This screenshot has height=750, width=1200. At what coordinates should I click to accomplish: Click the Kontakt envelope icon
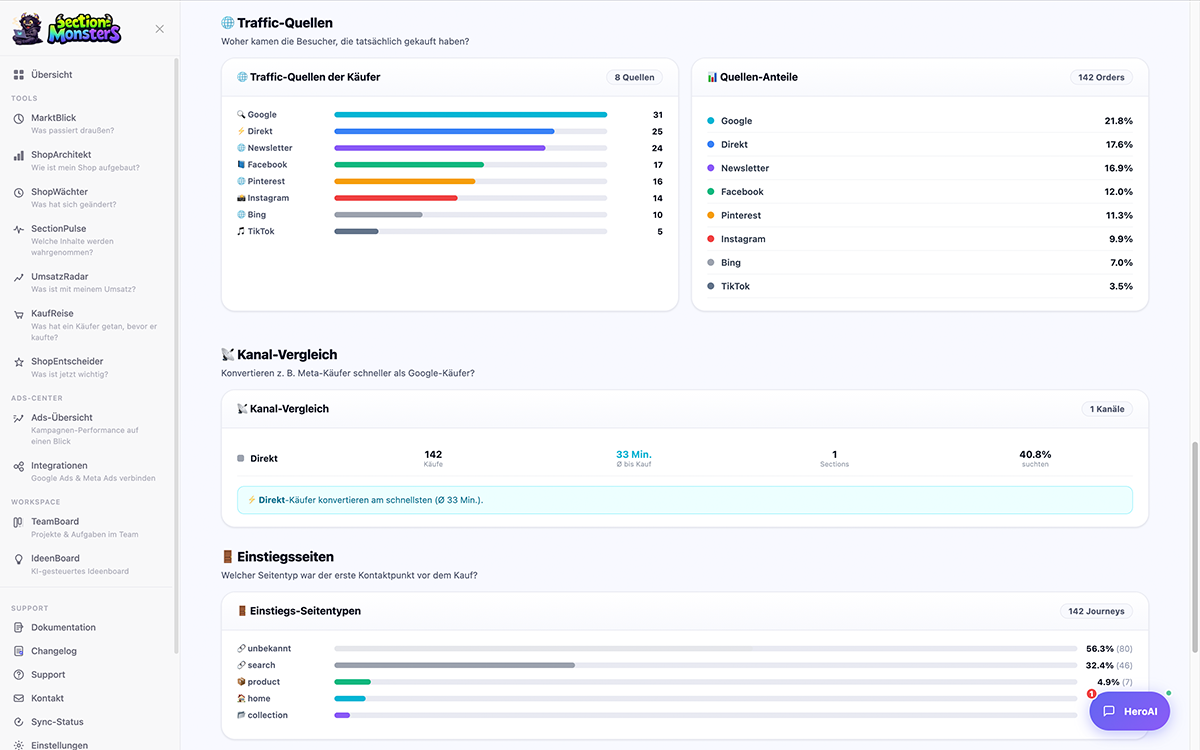19,698
